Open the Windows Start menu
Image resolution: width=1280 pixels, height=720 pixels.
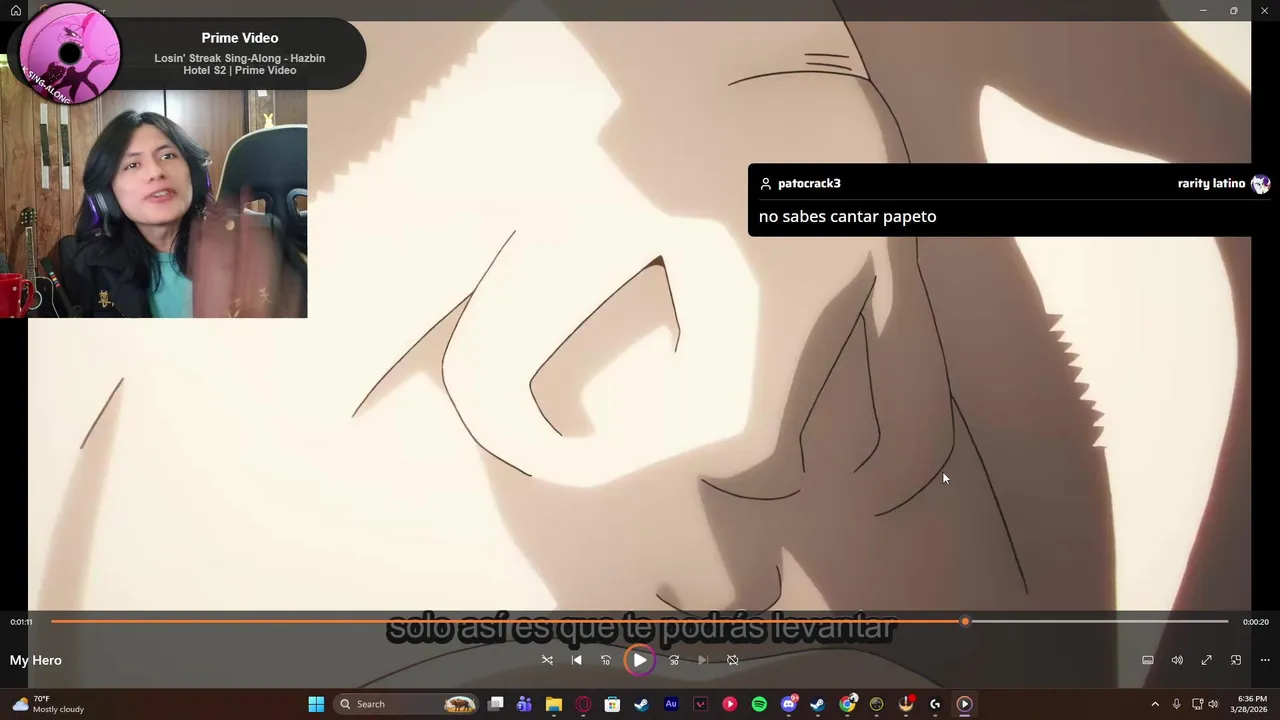tap(316, 704)
